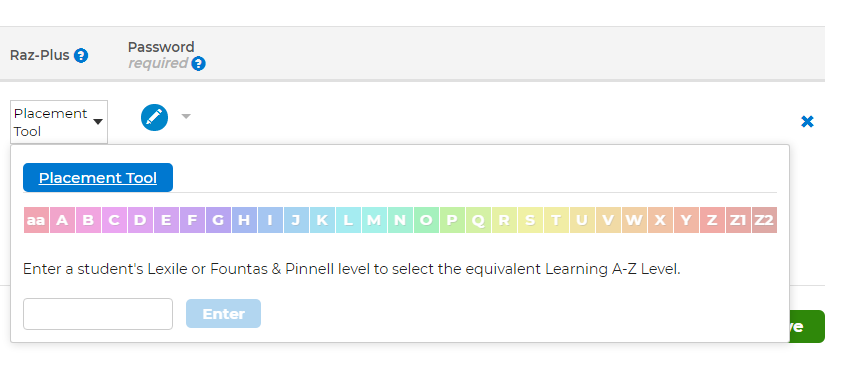Viewport: 852px width, 382px height.
Task: Choose level G purple swatch
Action: (x=218, y=220)
